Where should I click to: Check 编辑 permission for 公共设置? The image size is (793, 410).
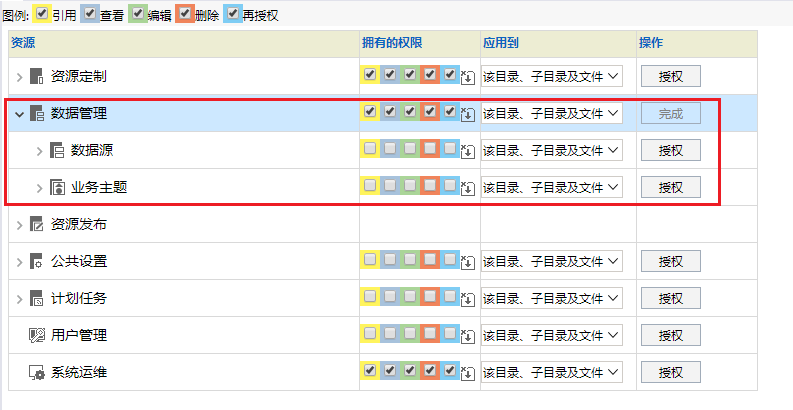410,259
